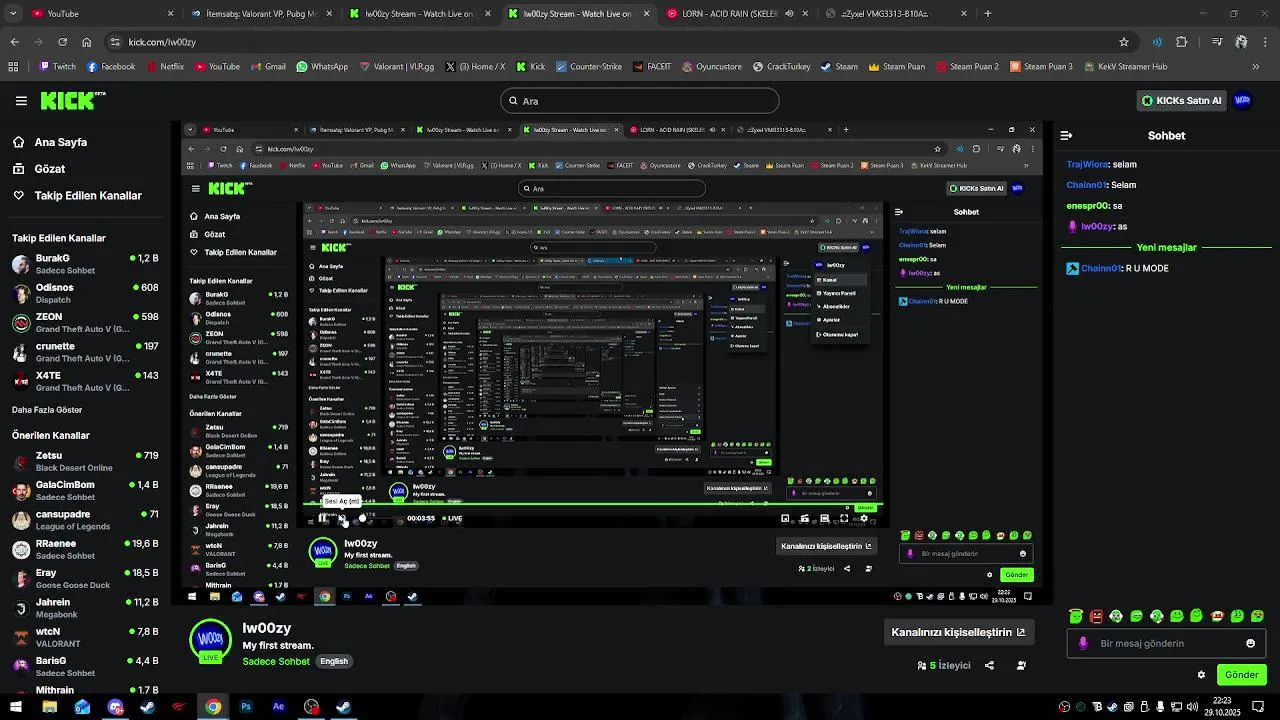Open the Valorant VLR.gg bookmark
Image resolution: width=1280 pixels, height=720 pixels.
(x=397, y=67)
